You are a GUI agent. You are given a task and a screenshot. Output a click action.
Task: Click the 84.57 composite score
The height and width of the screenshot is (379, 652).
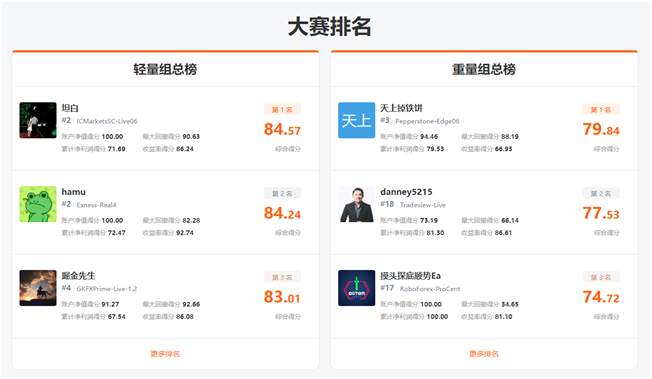pos(282,129)
